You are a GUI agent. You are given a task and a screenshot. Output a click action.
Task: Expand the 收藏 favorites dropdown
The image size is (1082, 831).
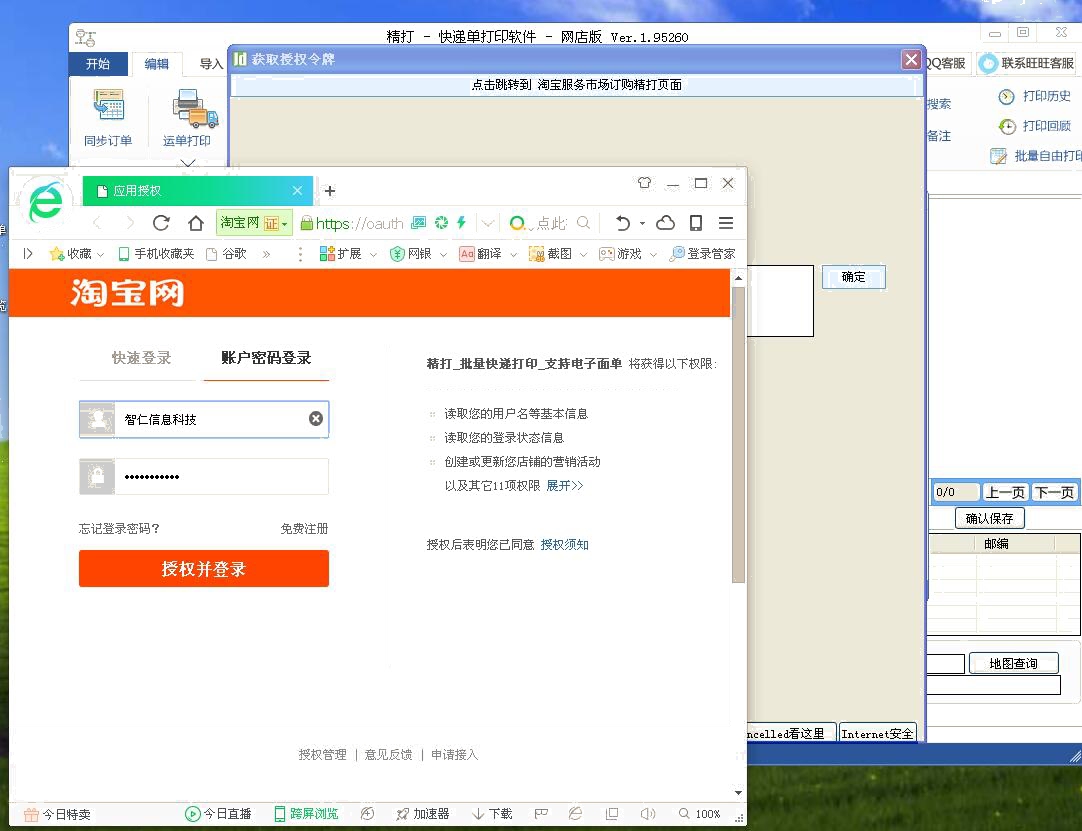click(x=101, y=254)
